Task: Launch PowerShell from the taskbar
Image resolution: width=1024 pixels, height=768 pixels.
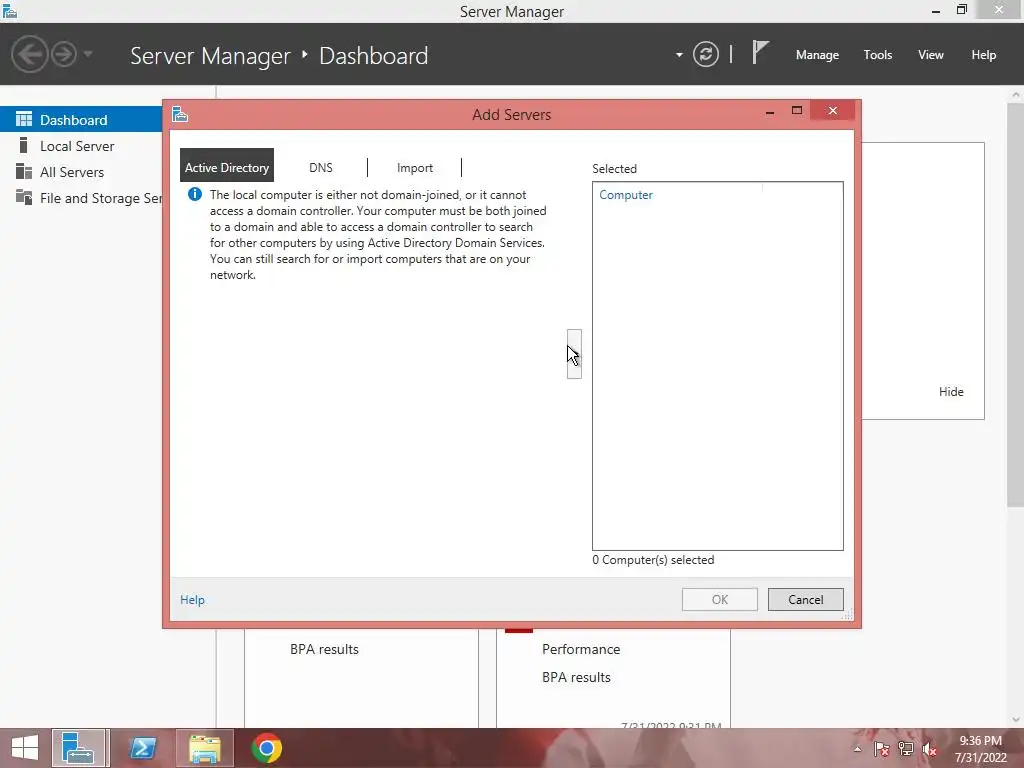Action: click(142, 748)
